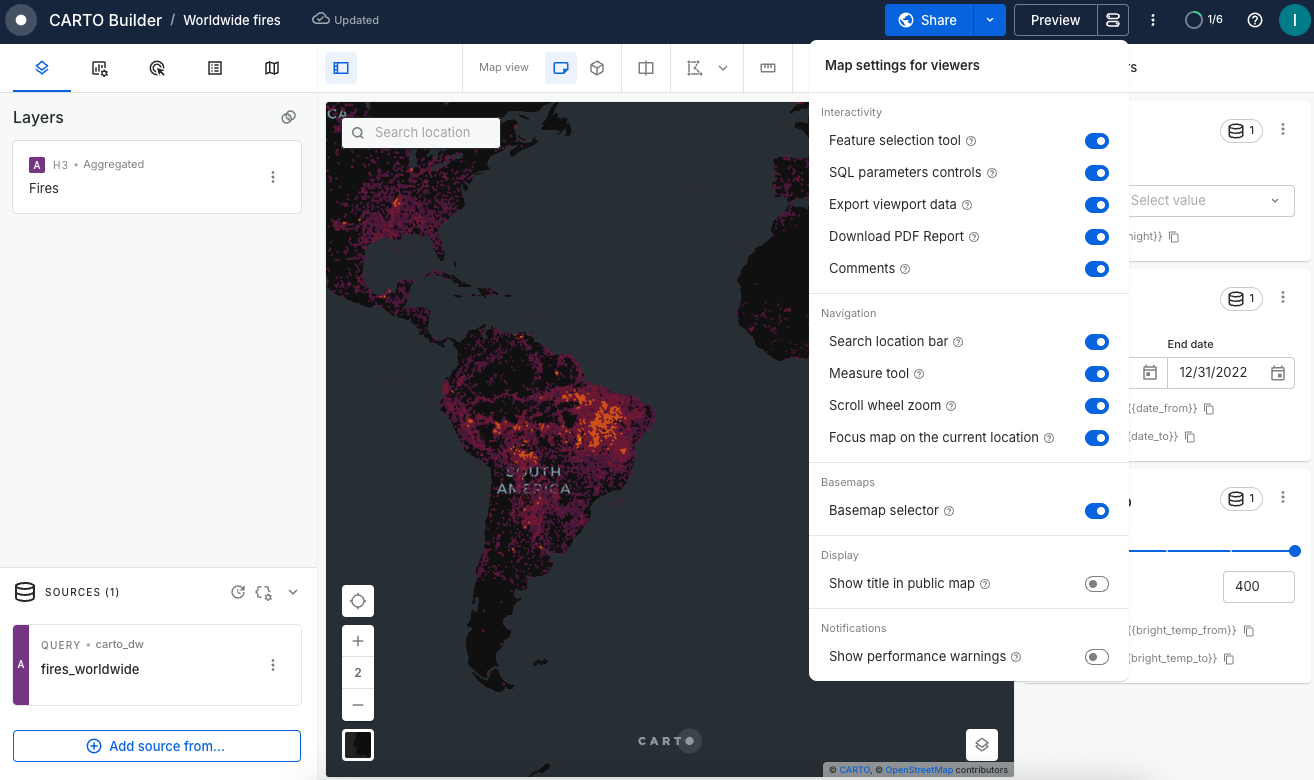
Task: Click the Preview button
Action: point(1055,20)
